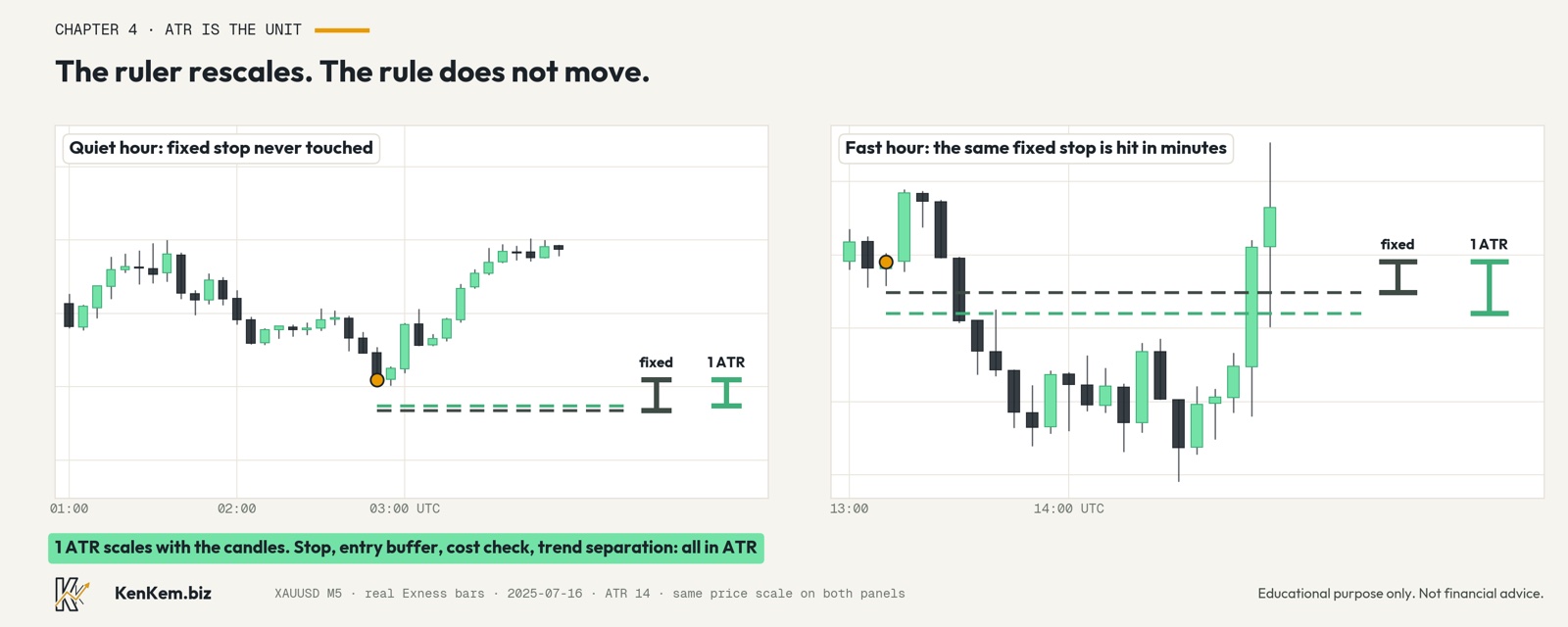Click the 'Educational purpose only' disclaimer text
The height and width of the screenshot is (627, 1568).
tap(1400, 594)
